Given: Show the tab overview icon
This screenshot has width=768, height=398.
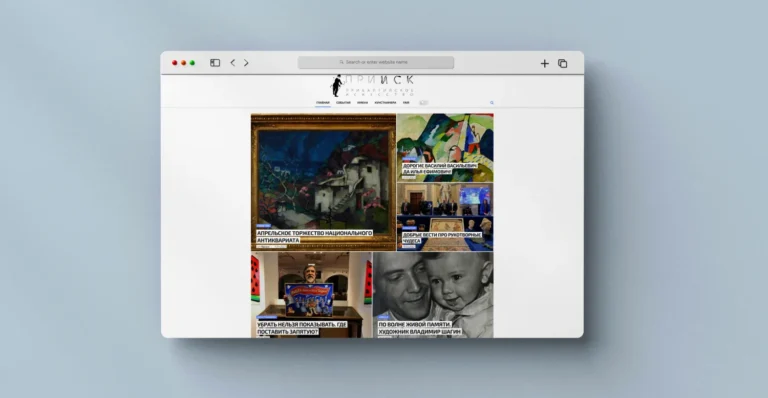Looking at the screenshot, I should (563, 64).
